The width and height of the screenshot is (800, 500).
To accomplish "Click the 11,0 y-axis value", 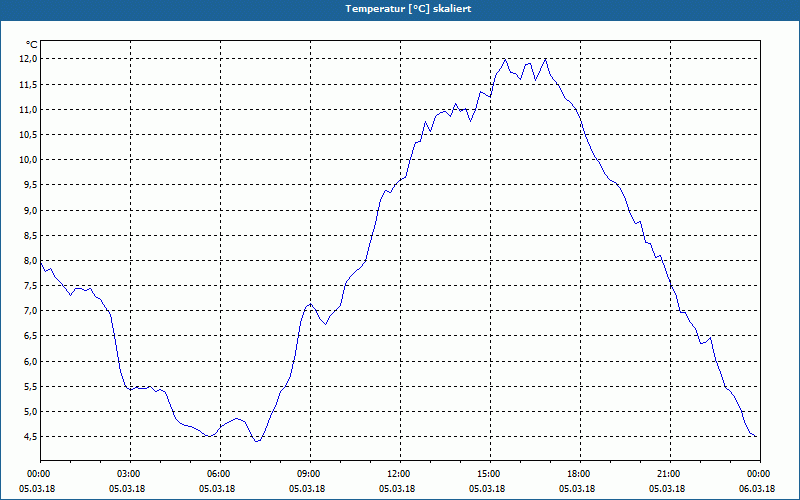I will click(x=29, y=109).
